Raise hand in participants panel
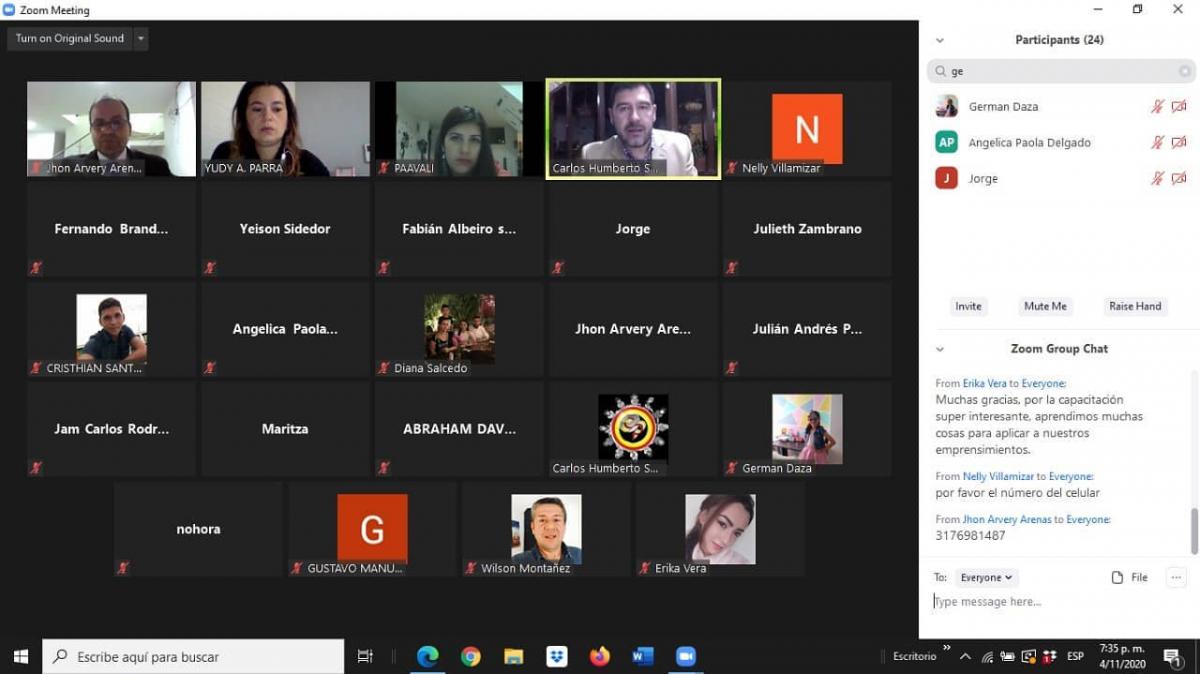The width and height of the screenshot is (1200, 674). (x=1134, y=306)
